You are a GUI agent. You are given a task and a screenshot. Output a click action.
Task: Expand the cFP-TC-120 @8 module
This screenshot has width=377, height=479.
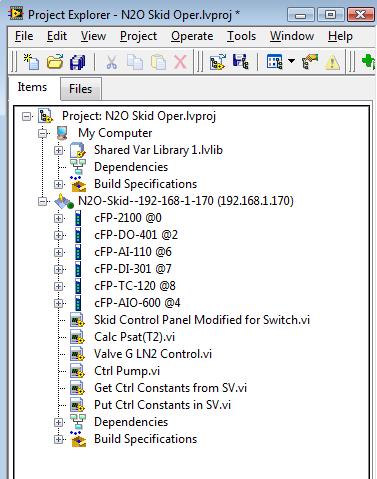click(58, 286)
